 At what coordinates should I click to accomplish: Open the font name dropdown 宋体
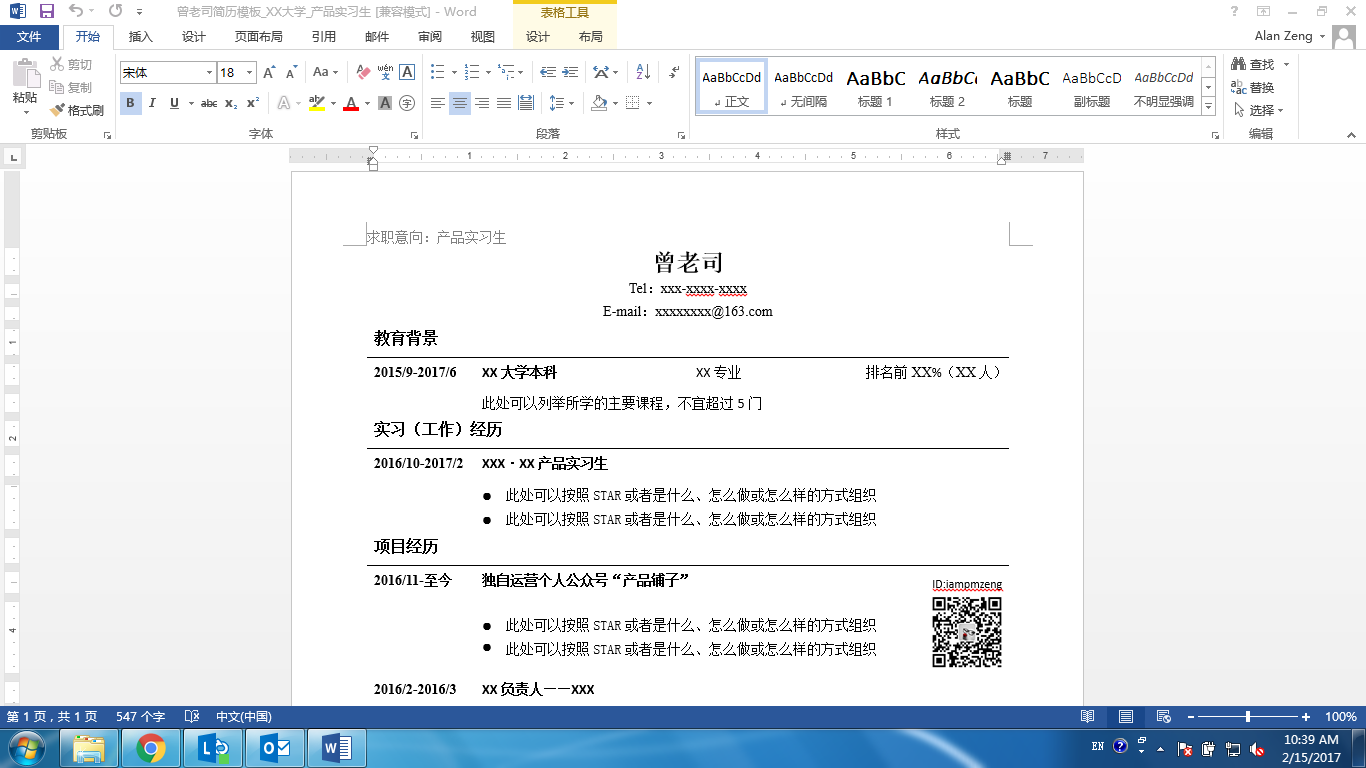tap(210, 72)
